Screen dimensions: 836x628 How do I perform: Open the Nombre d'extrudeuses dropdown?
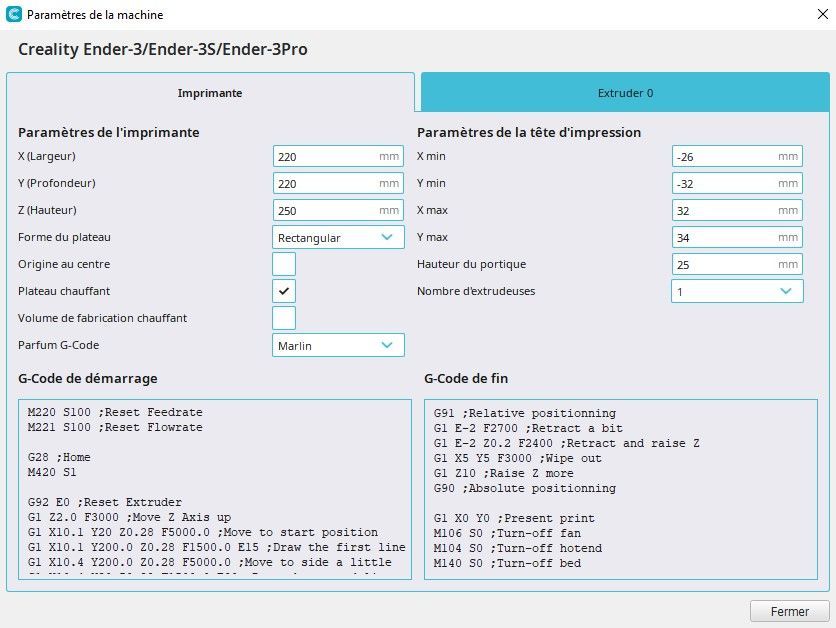tap(737, 291)
